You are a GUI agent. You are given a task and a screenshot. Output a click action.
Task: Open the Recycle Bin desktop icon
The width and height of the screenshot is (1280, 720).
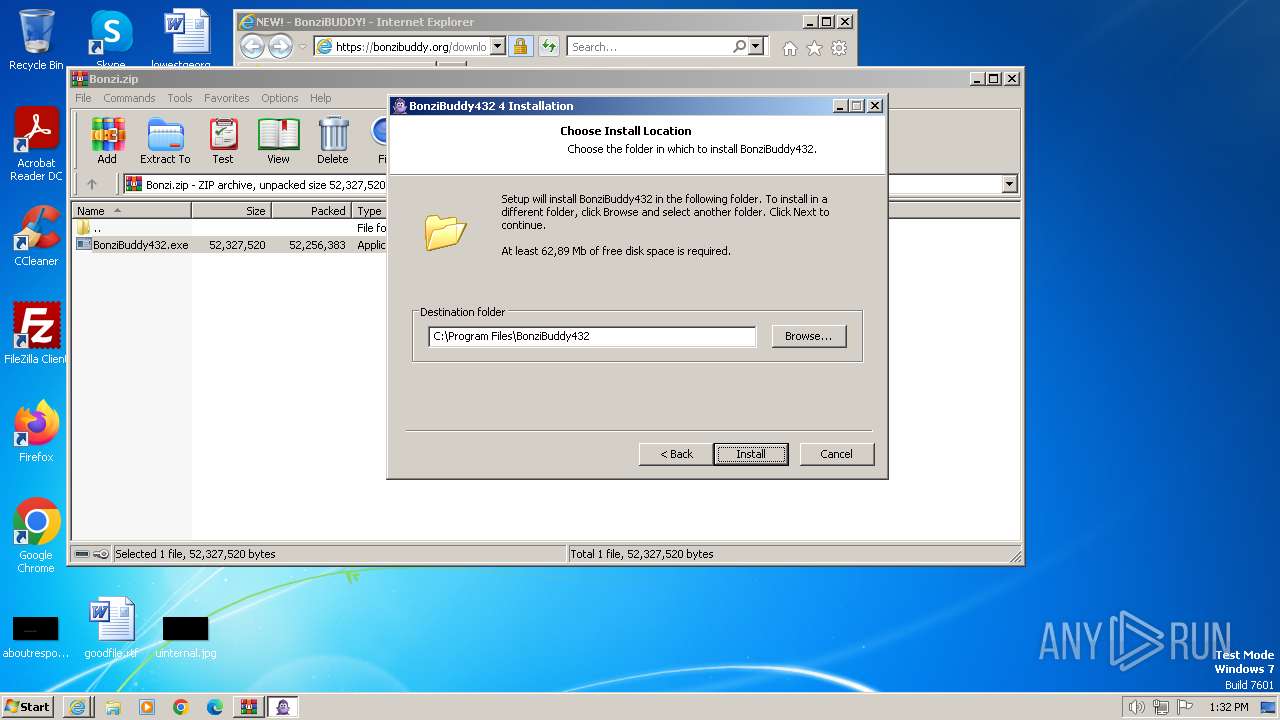[x=36, y=40]
